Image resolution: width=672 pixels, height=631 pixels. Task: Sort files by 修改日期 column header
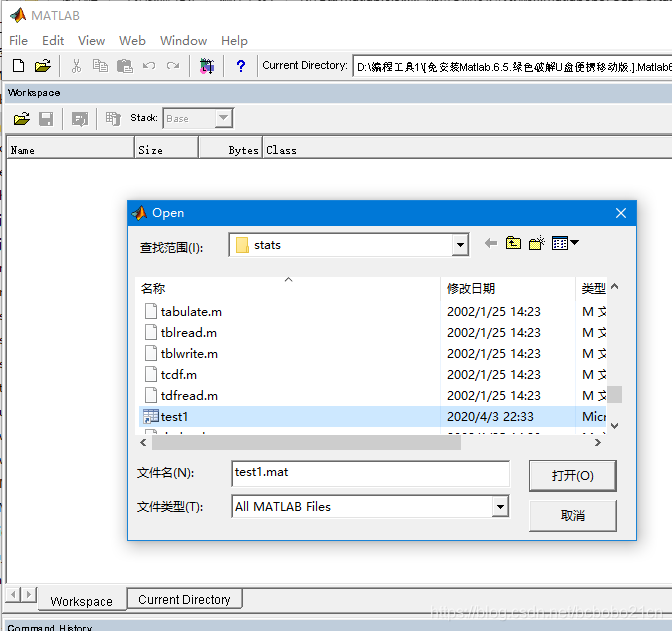(x=508, y=288)
